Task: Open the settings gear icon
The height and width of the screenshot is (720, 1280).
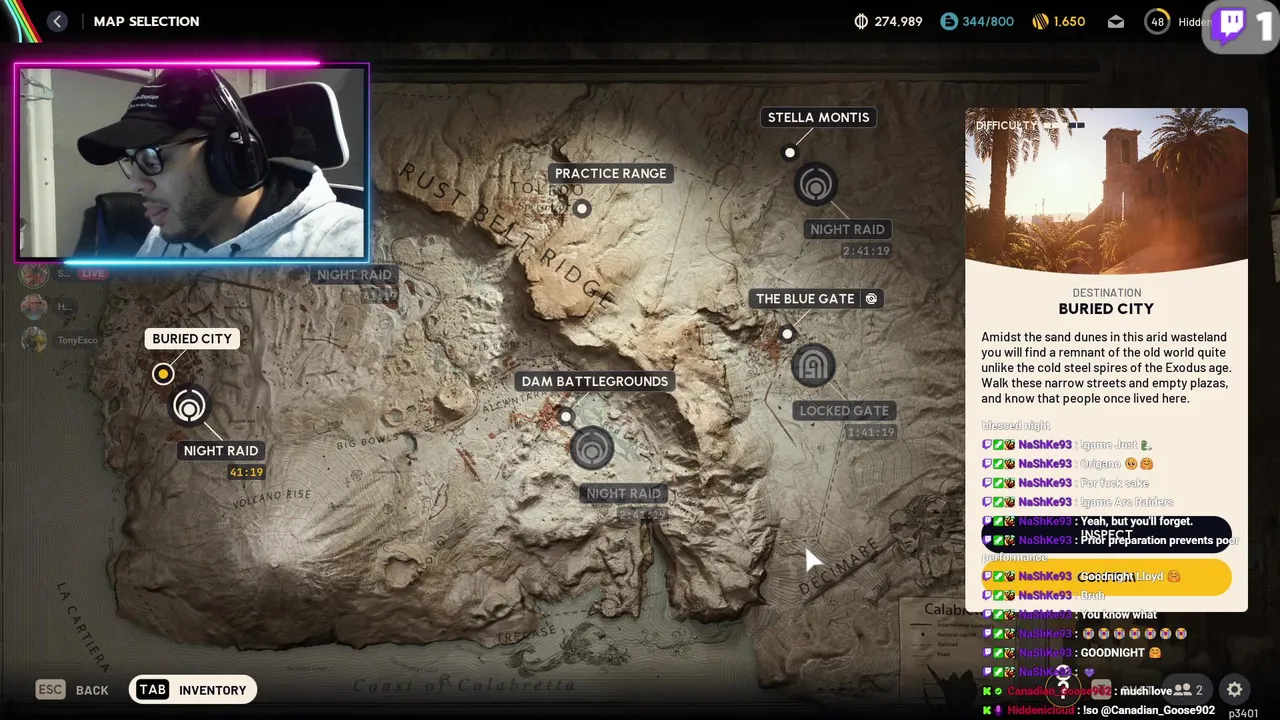Action: 1235,690
